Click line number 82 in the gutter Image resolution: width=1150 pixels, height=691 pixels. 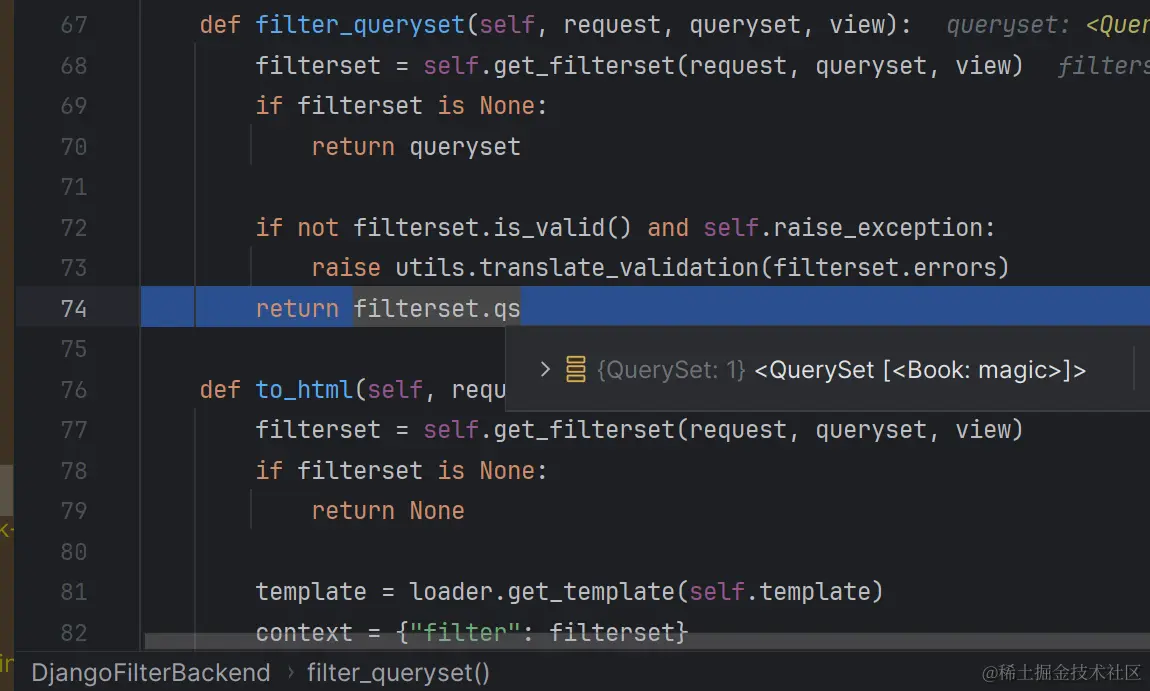pyautogui.click(x=73, y=632)
